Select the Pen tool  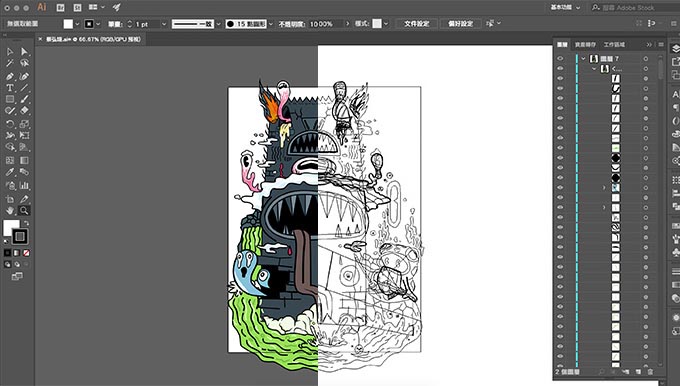[10, 76]
